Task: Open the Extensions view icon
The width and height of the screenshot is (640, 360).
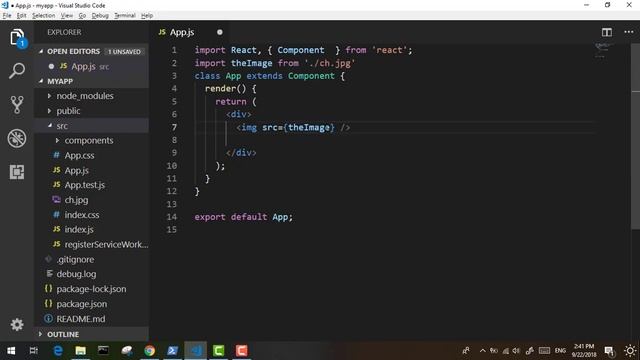Action: click(17, 172)
